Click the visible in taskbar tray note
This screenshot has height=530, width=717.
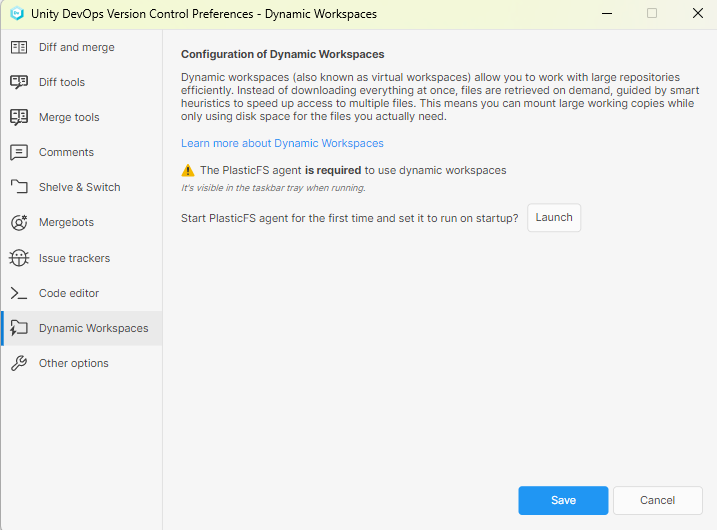(x=273, y=188)
